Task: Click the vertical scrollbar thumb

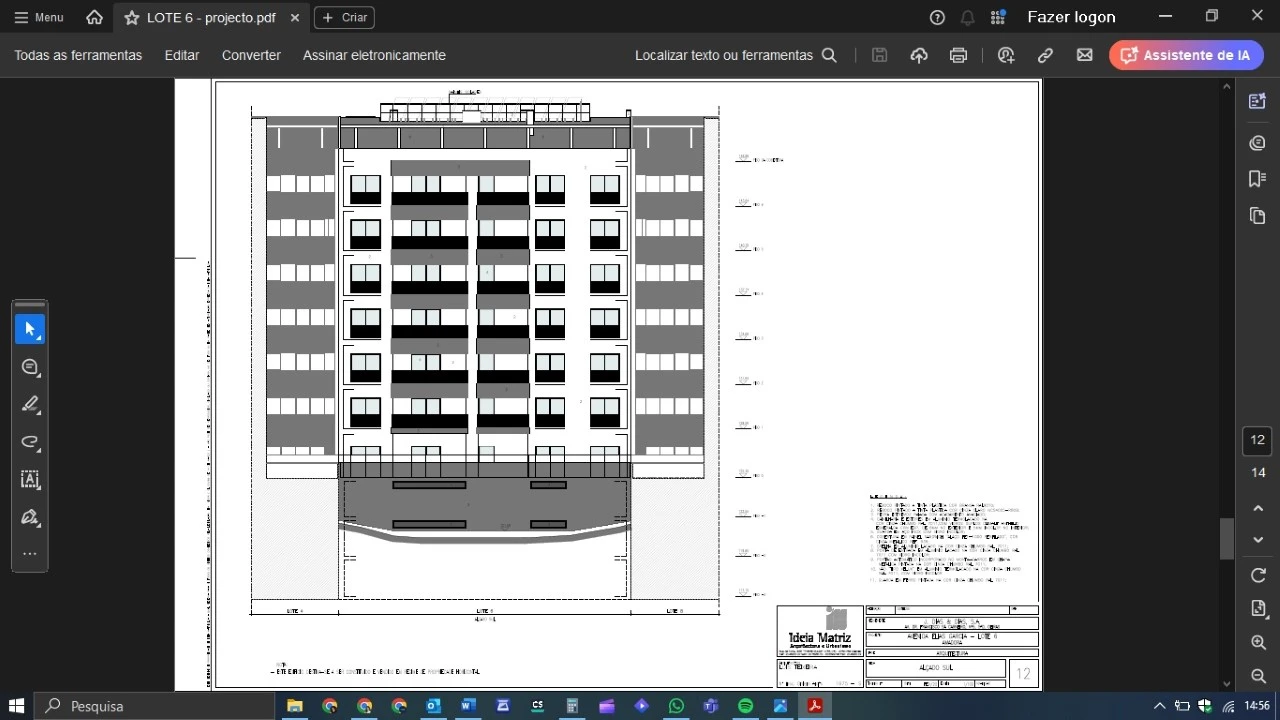Action: [x=1227, y=538]
